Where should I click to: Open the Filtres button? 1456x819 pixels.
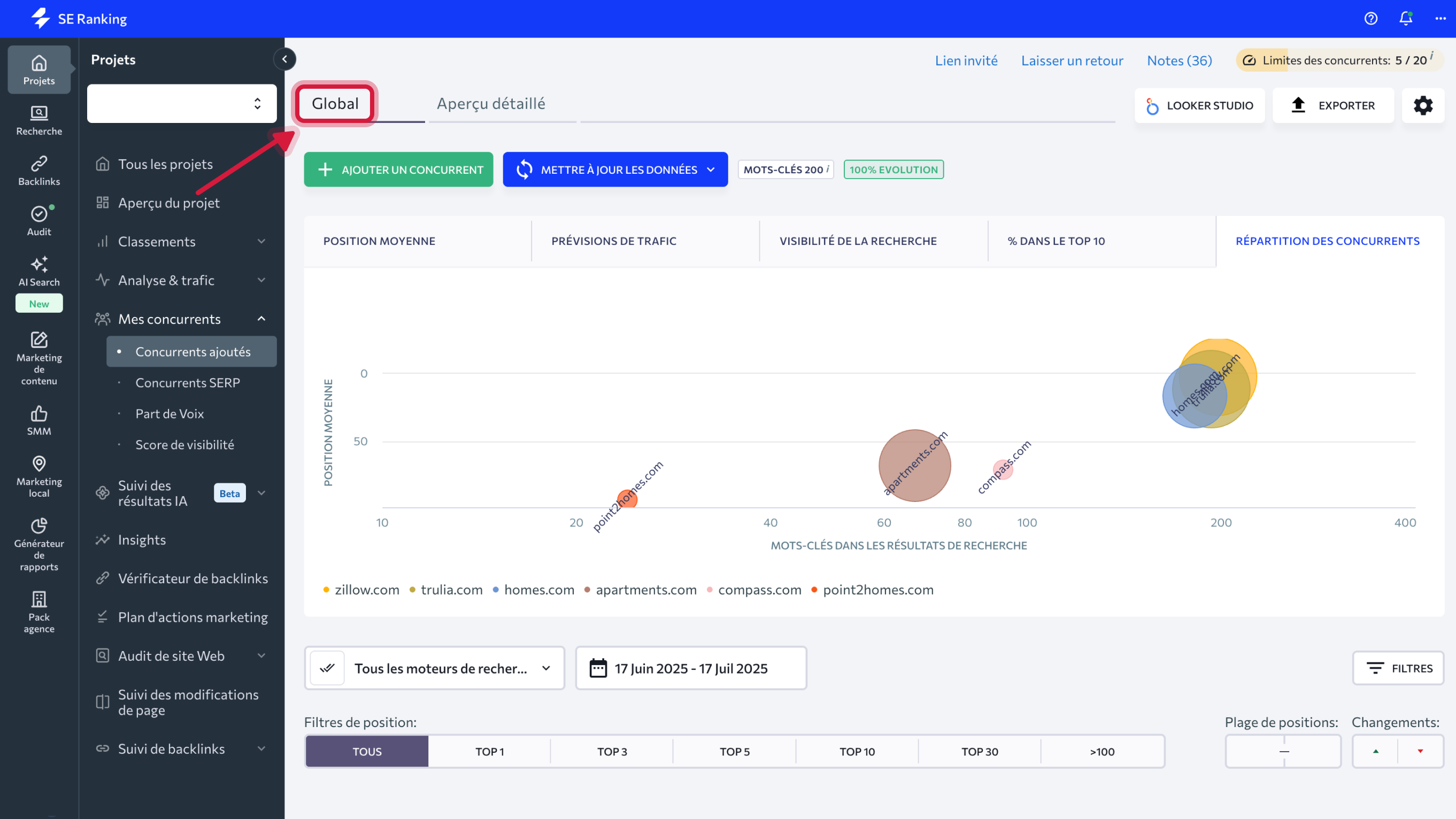click(x=1398, y=668)
